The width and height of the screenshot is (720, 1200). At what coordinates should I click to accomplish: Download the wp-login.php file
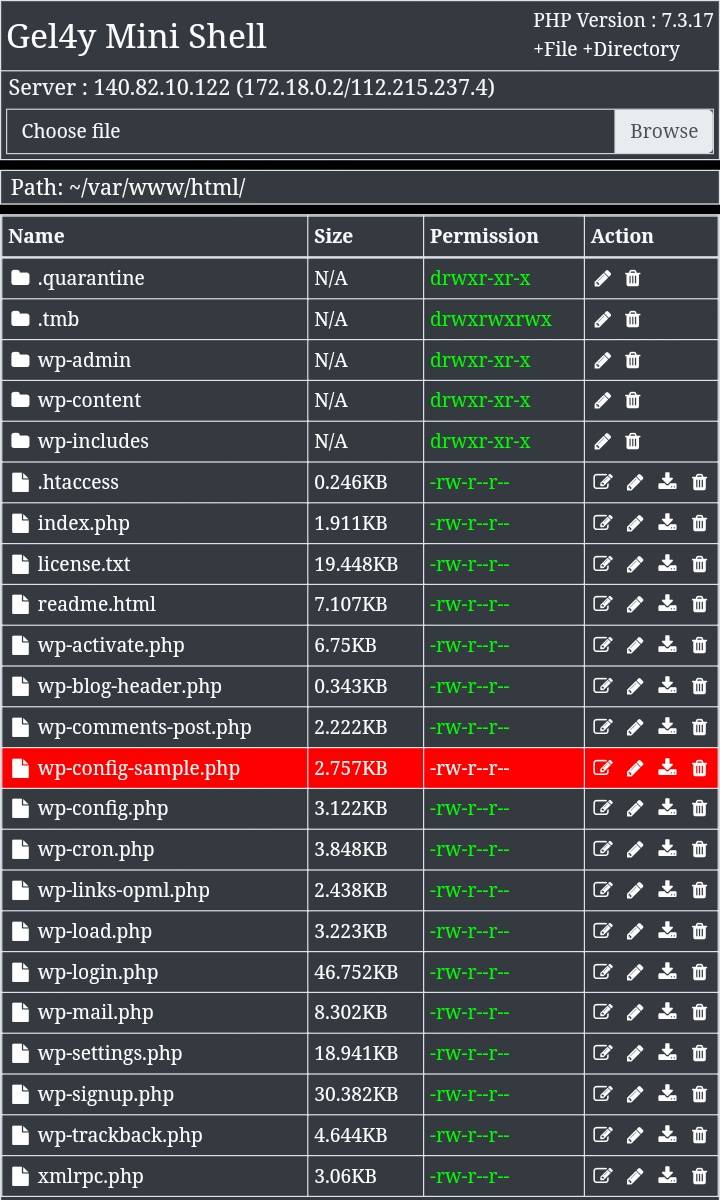point(667,971)
